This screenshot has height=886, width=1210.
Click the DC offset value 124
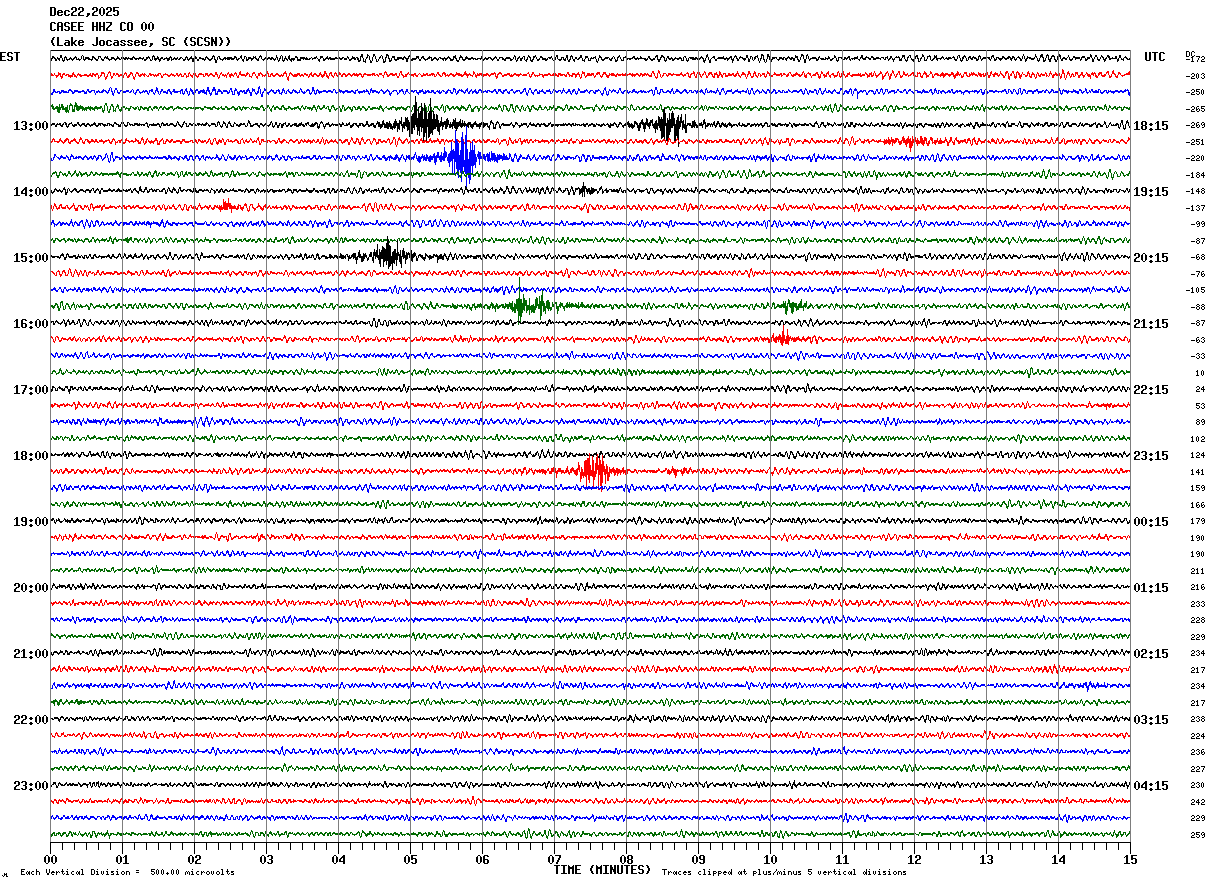click(x=1198, y=455)
